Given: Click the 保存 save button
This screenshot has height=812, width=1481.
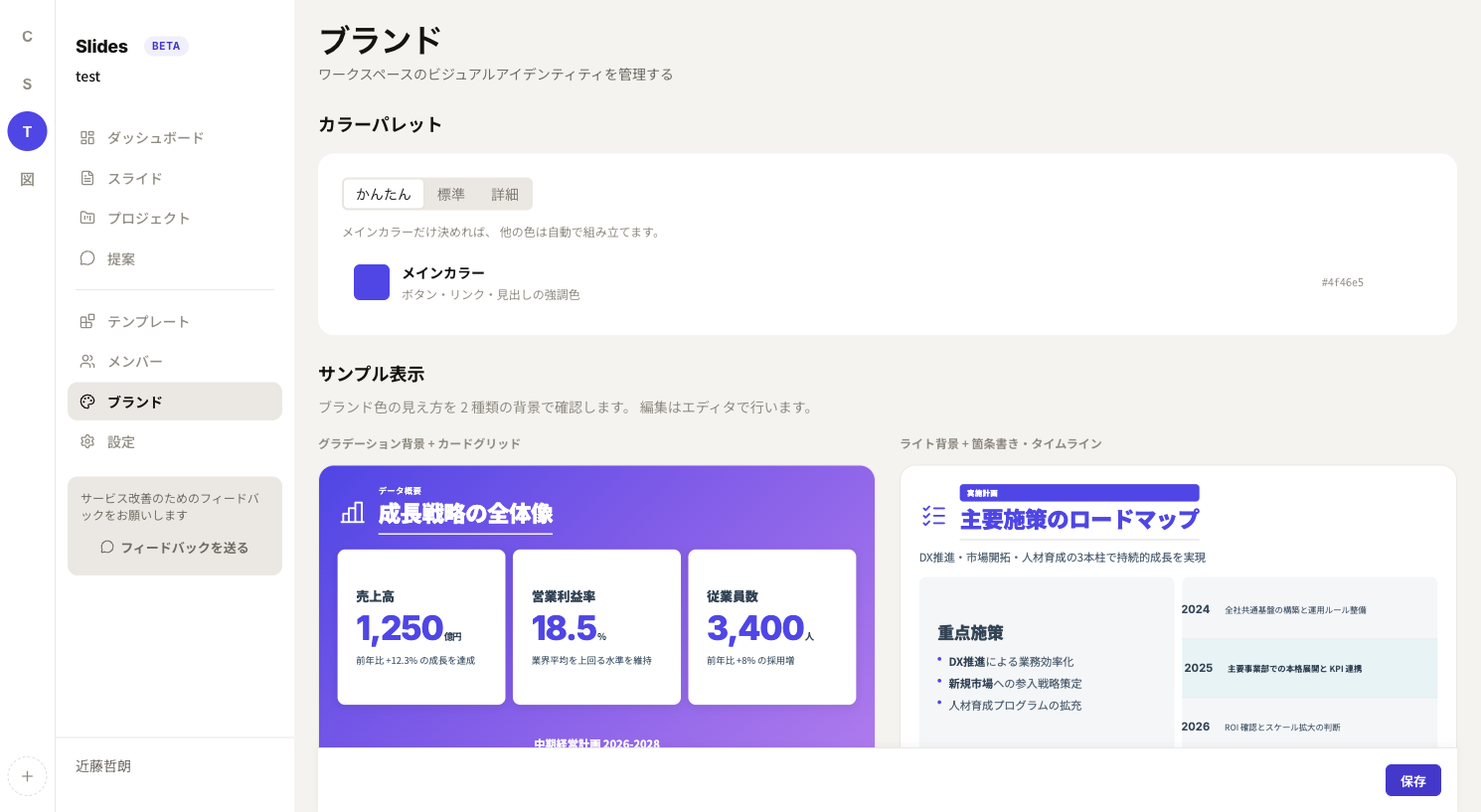Looking at the screenshot, I should coord(1412,780).
